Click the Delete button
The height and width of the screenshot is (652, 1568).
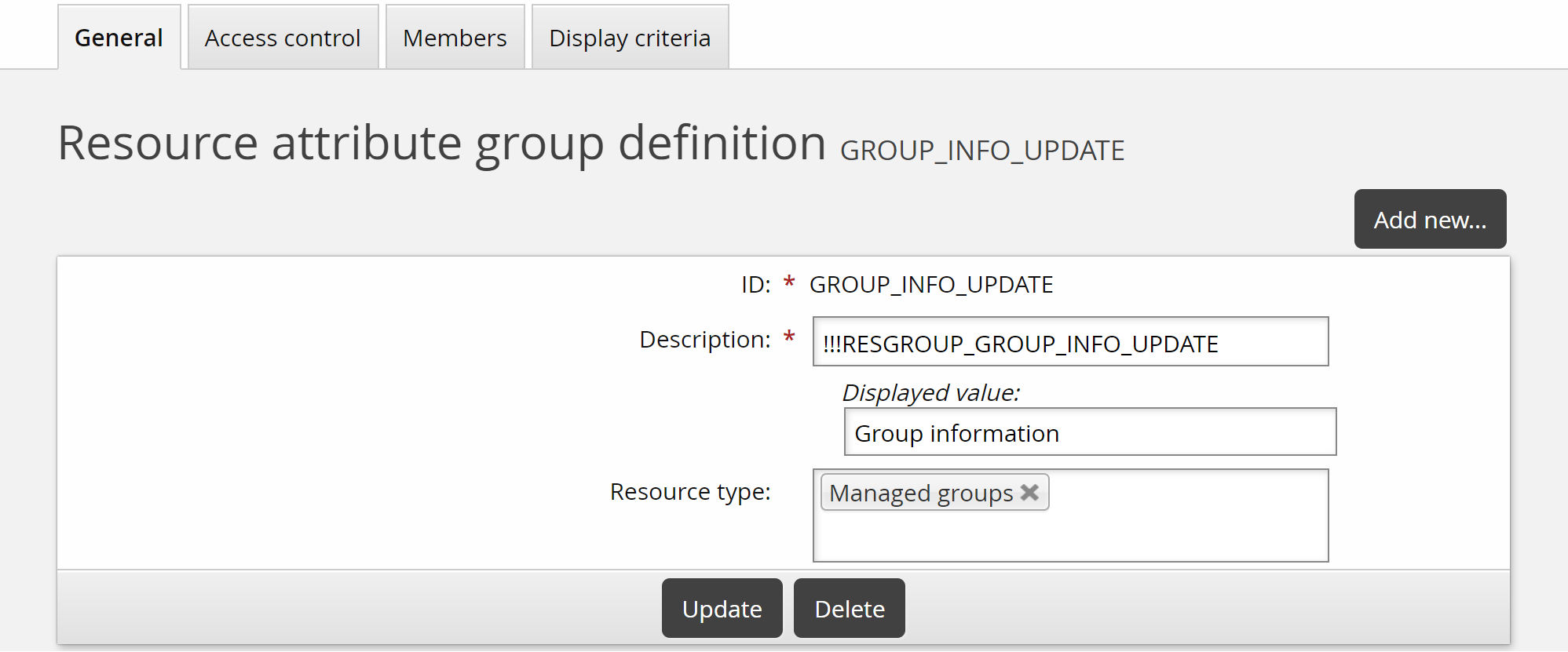coord(850,608)
